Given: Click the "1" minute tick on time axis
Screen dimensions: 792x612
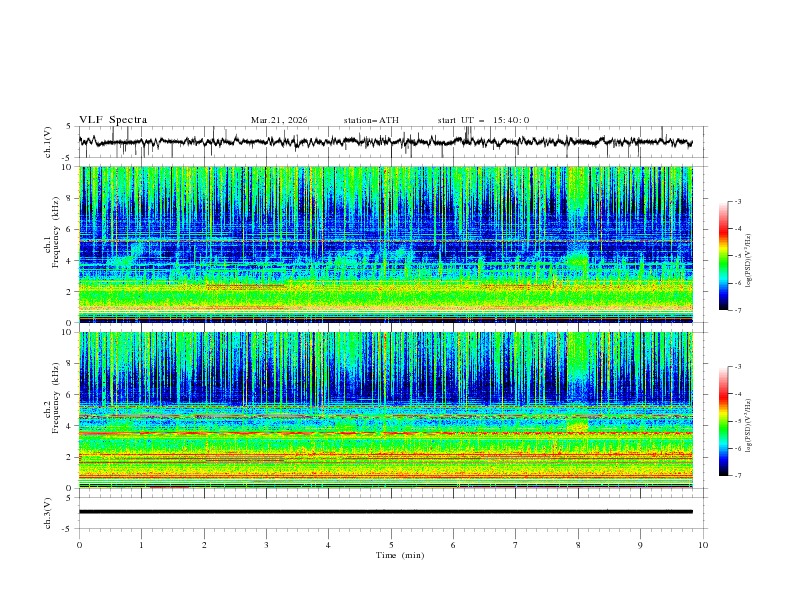Looking at the screenshot, I should [141, 545].
